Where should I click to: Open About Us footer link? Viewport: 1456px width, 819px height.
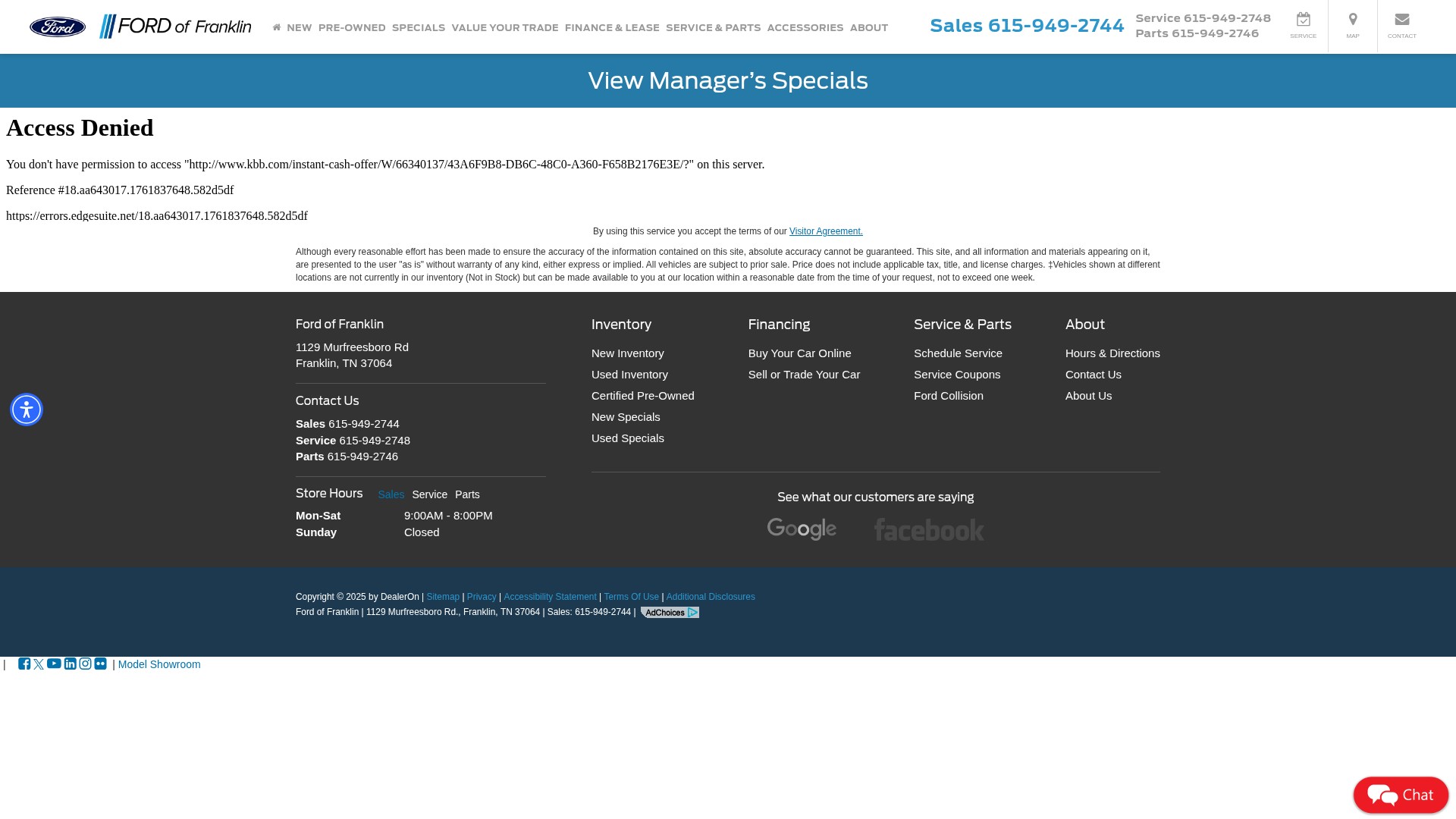(1089, 396)
